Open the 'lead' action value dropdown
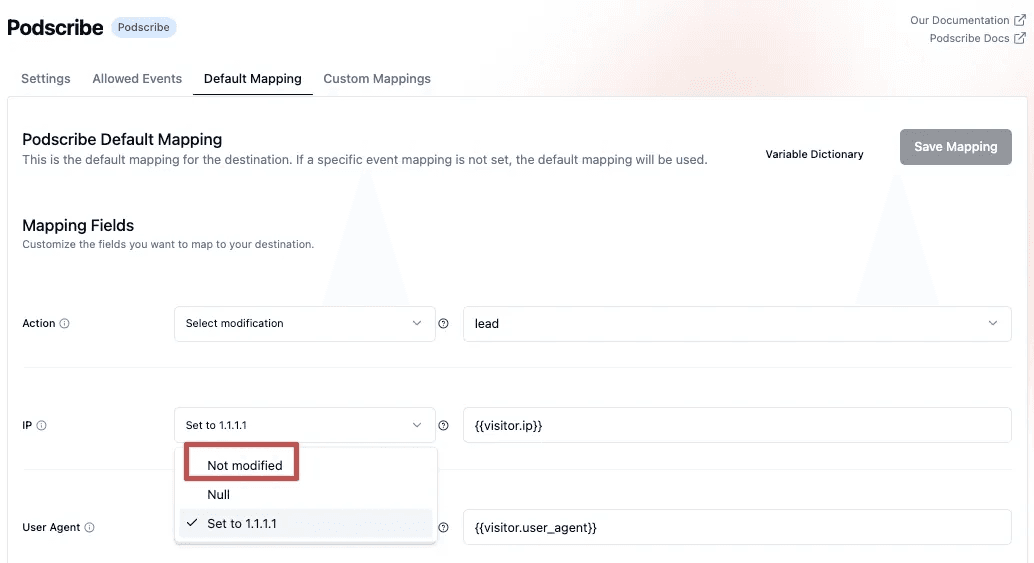Screen dimensions: 1034x563 click(x=736, y=324)
